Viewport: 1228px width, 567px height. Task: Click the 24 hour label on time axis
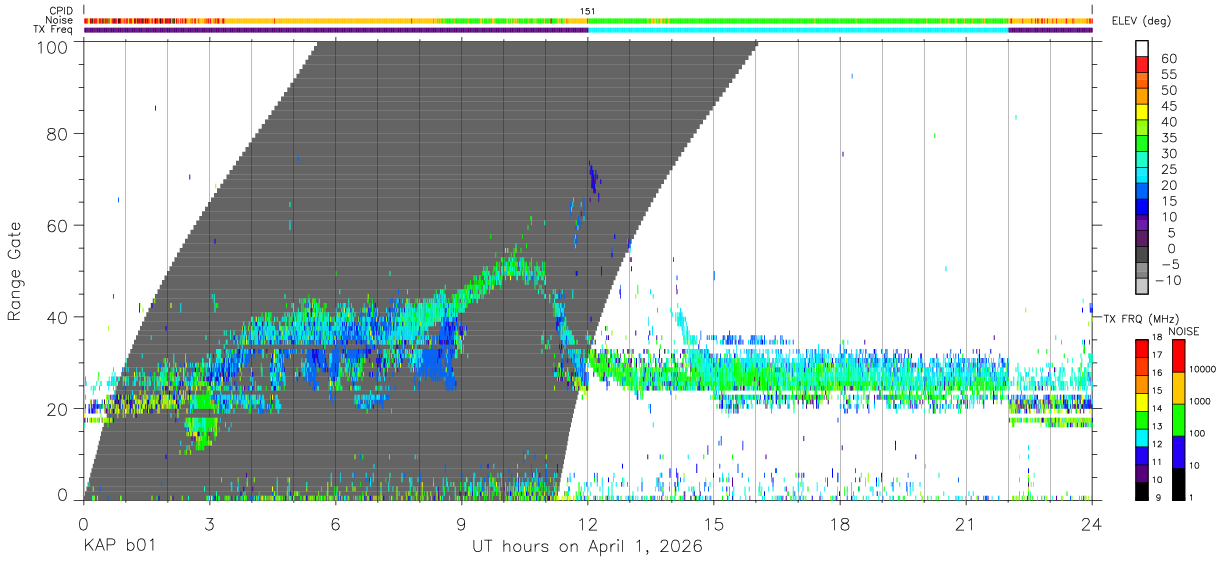1092,525
